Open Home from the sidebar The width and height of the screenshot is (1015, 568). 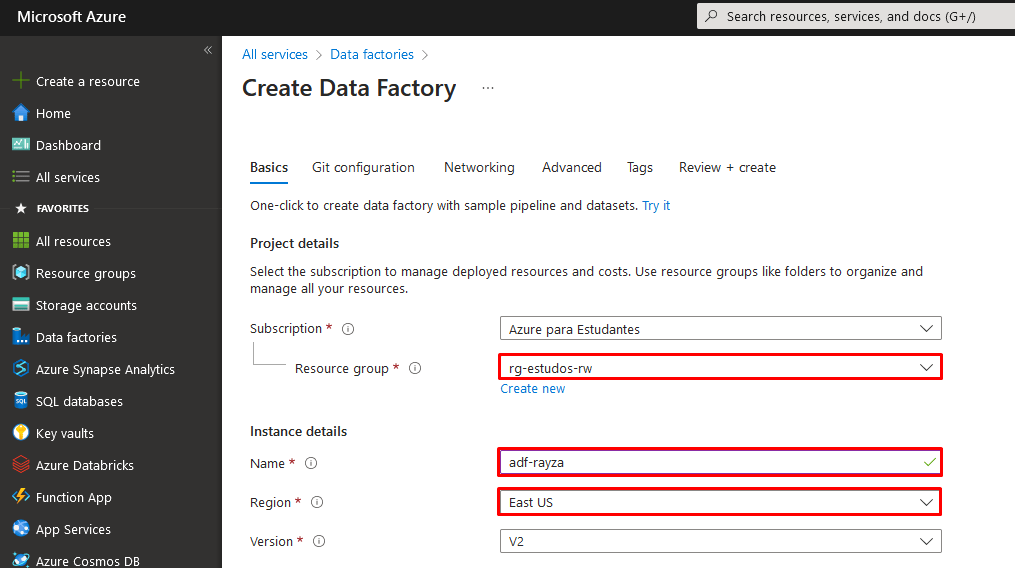click(53, 113)
